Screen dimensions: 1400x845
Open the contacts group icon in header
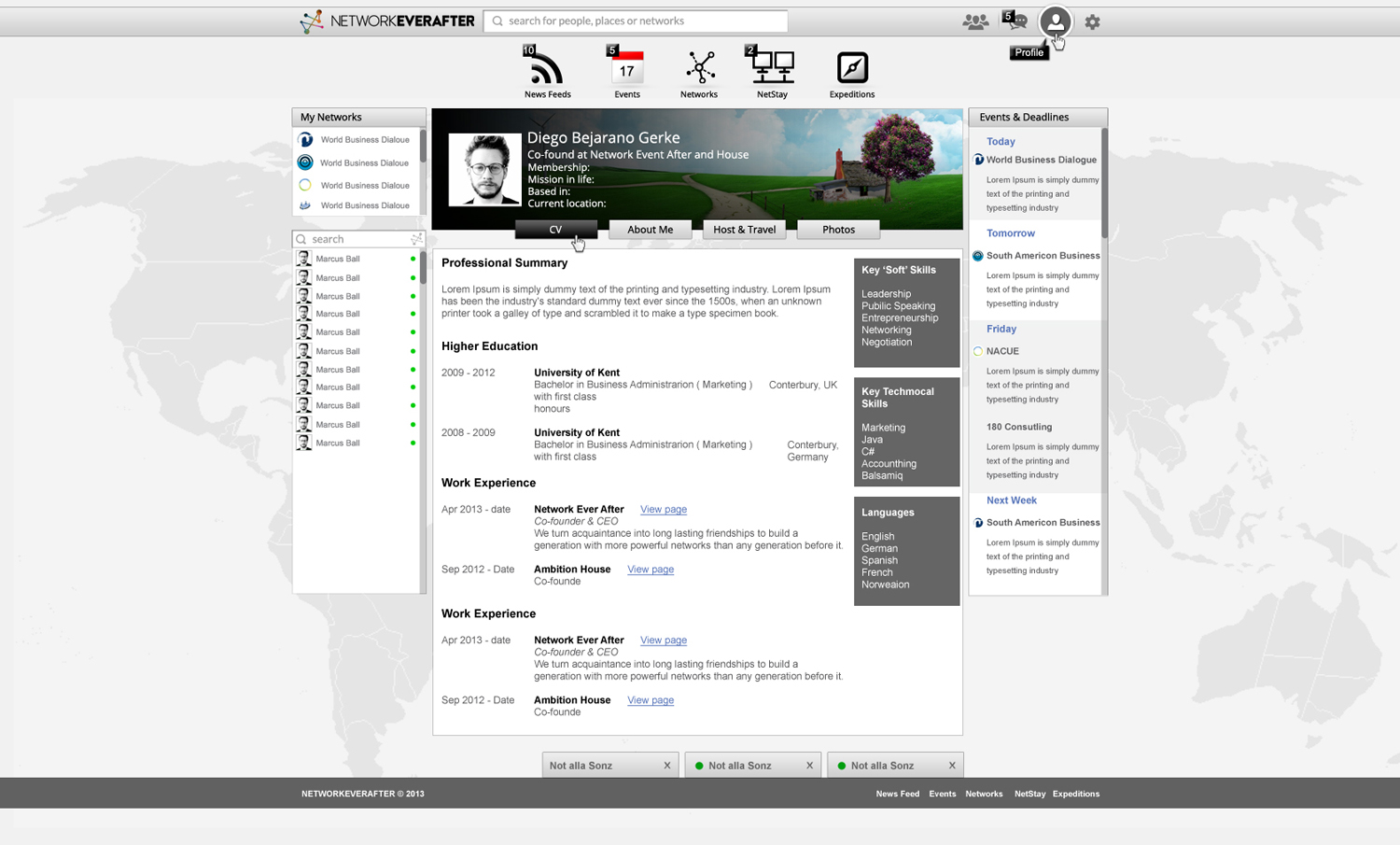click(x=975, y=21)
